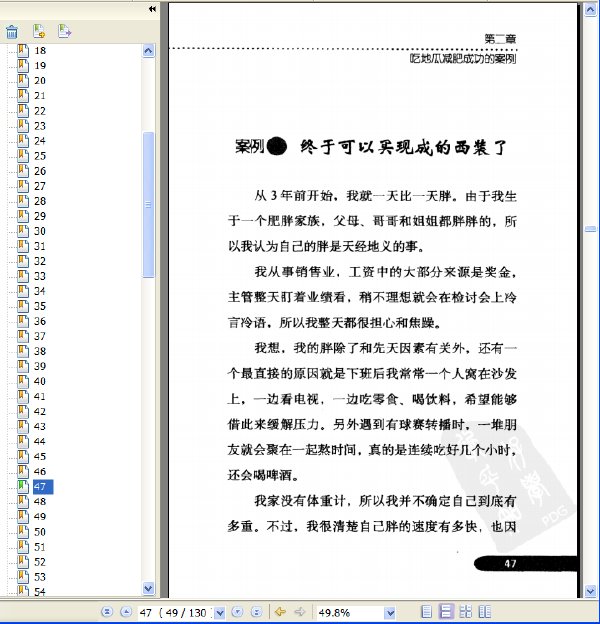Select bookmark 18

pyautogui.click(x=40, y=51)
